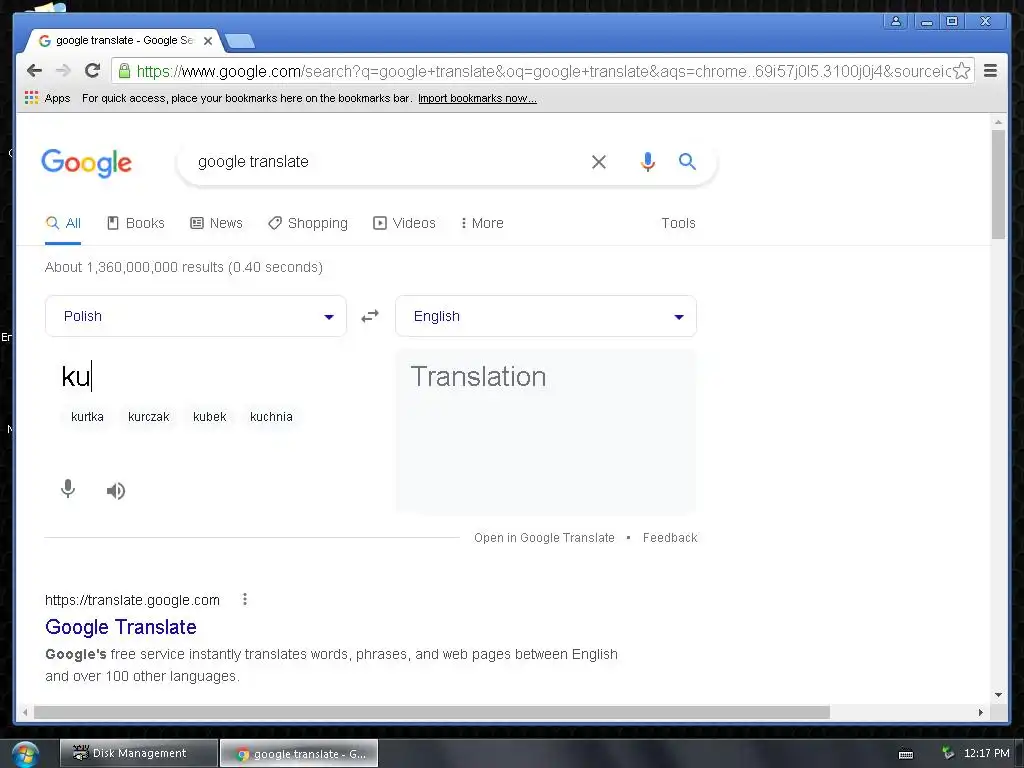The width and height of the screenshot is (1024, 768).
Task: Switch to the News tab
Action: coord(216,223)
